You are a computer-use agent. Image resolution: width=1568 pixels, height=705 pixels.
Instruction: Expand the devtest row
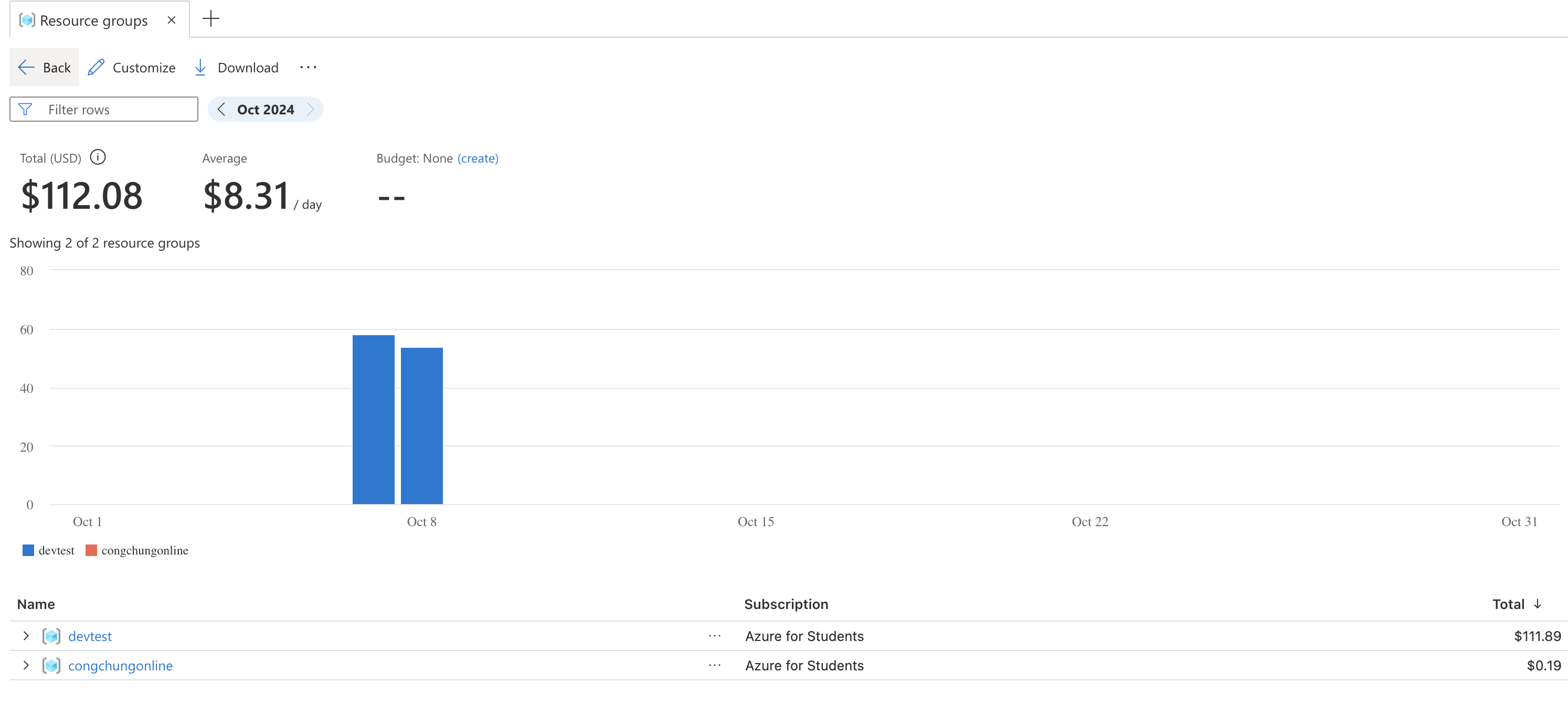pyautogui.click(x=26, y=636)
